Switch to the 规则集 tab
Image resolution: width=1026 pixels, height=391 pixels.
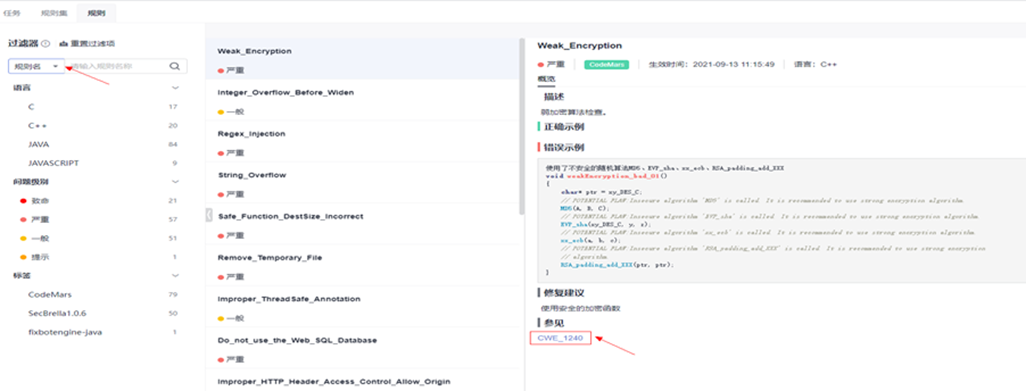(49, 12)
